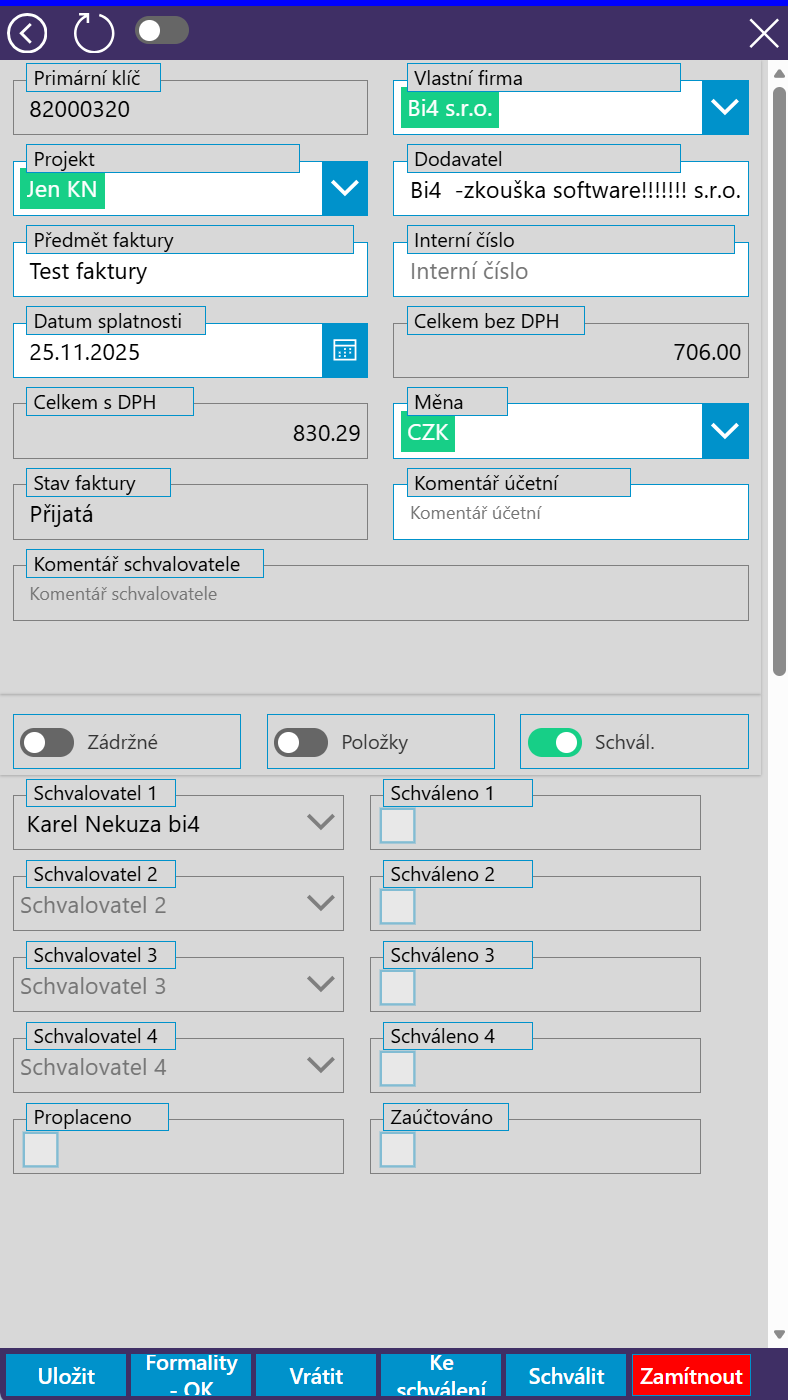
Task: Open Schvalovatel 2 dropdown list
Action: [320, 903]
